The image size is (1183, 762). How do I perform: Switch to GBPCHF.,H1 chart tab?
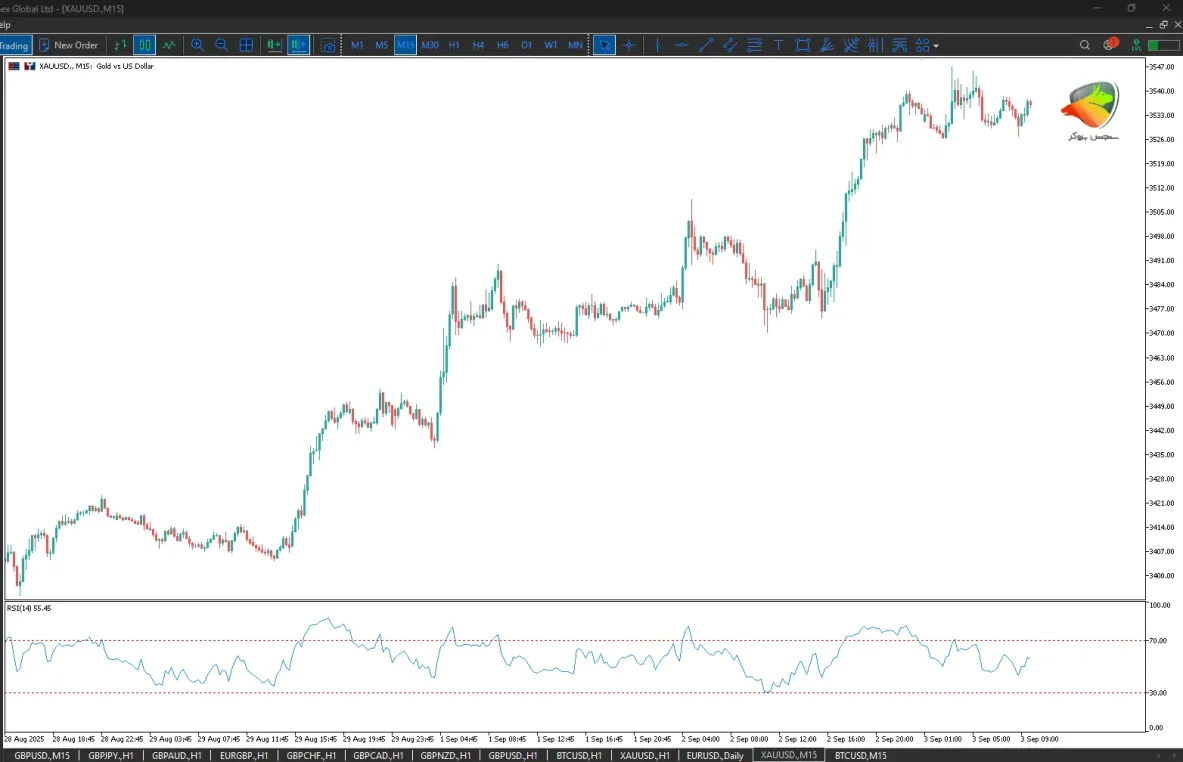point(311,755)
